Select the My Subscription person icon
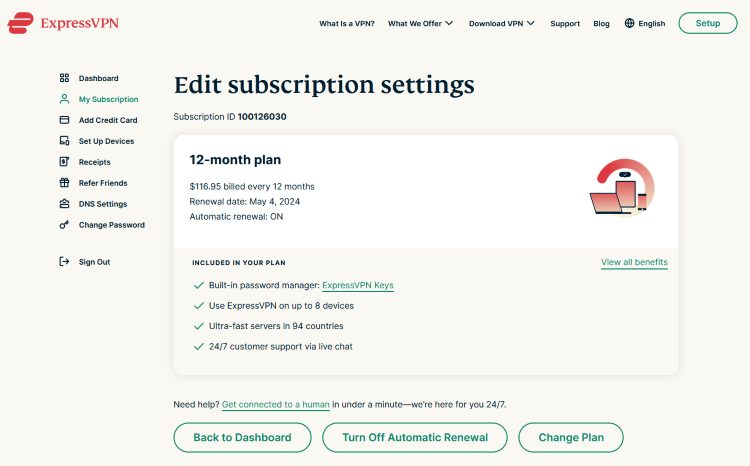The image size is (750, 466). (64, 99)
